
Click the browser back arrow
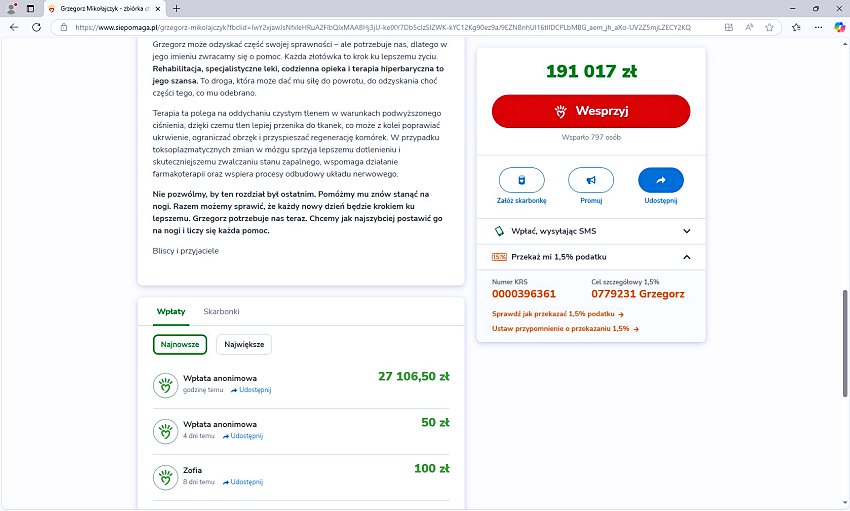coord(13,27)
